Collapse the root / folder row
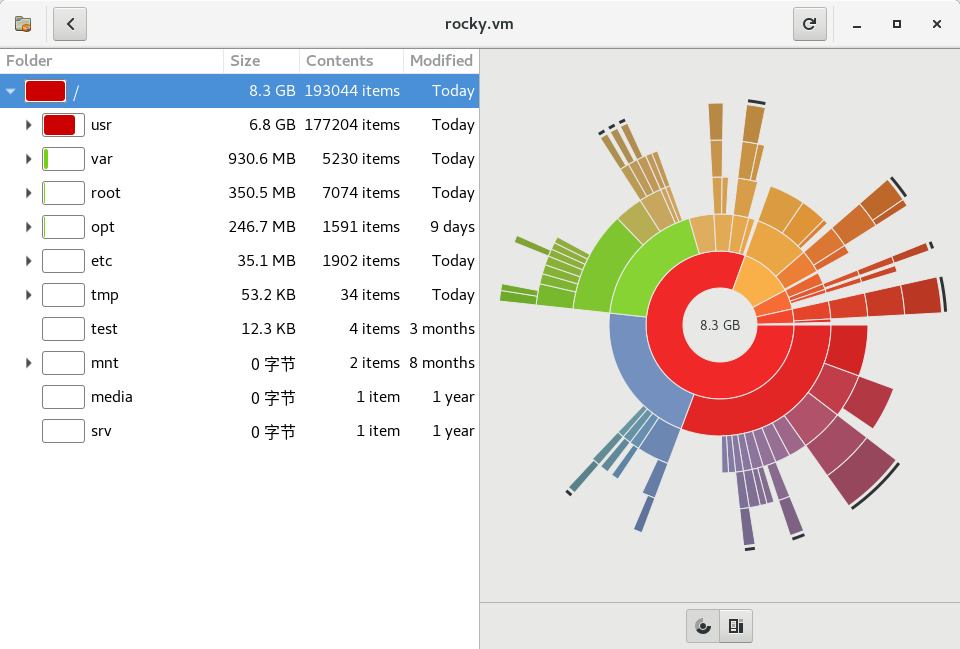 pos(11,91)
